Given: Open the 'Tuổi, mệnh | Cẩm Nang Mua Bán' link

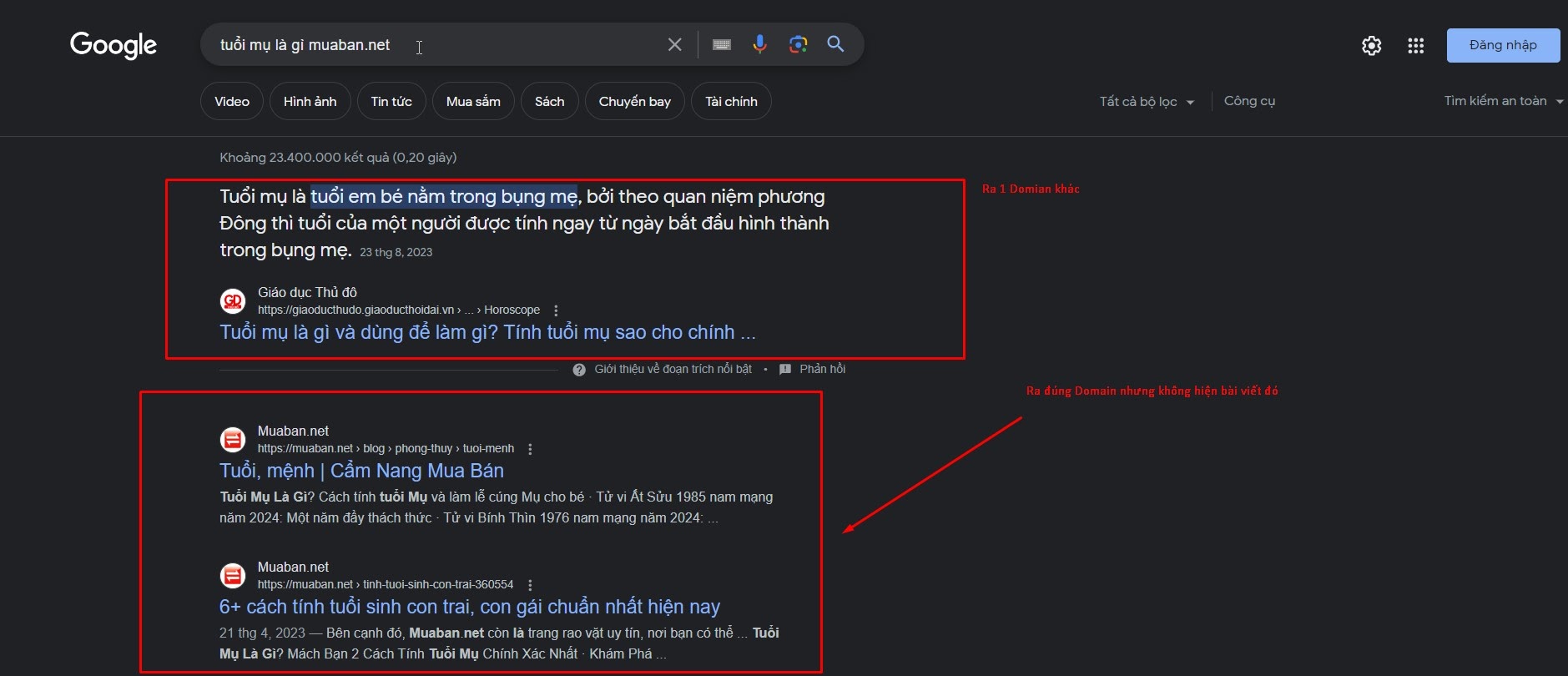Looking at the screenshot, I should 361,471.
